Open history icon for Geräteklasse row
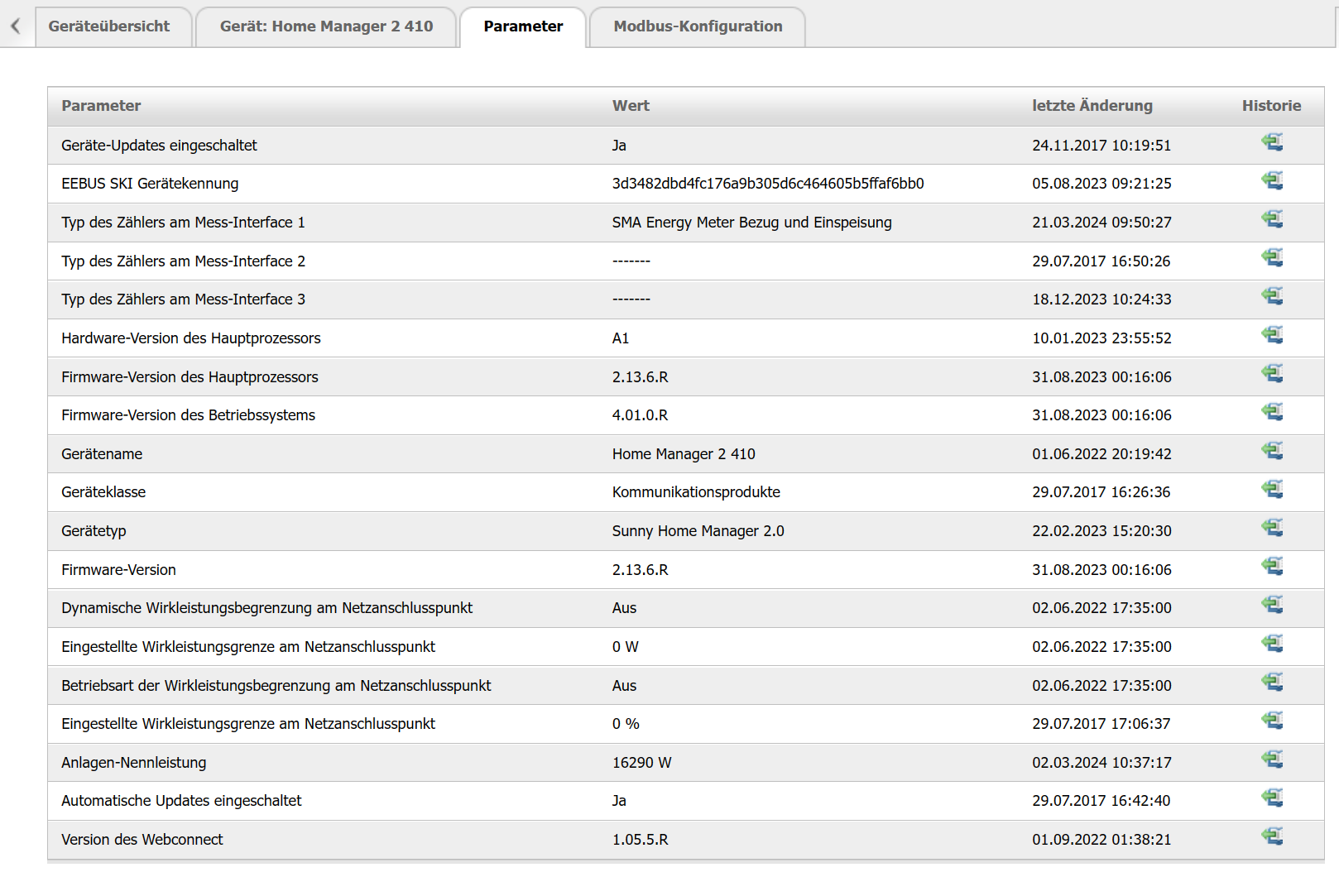 click(1272, 489)
